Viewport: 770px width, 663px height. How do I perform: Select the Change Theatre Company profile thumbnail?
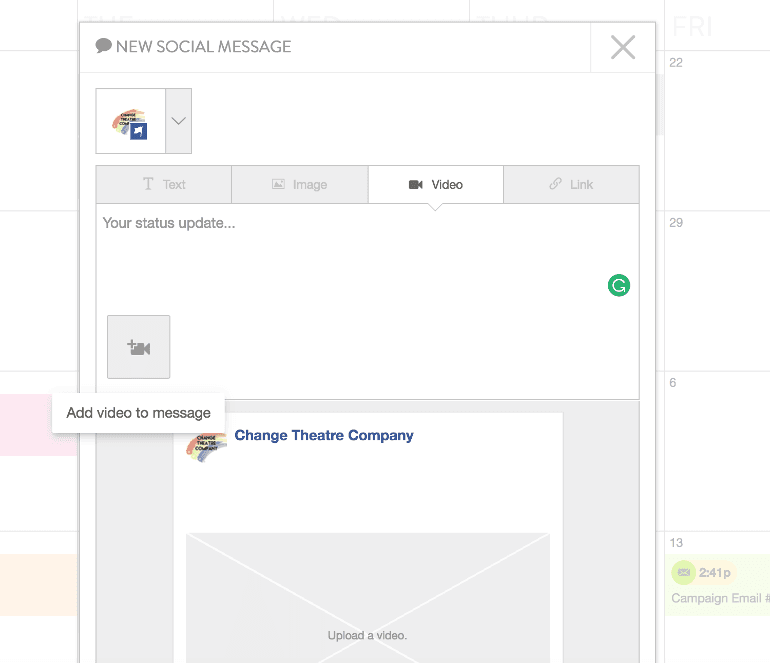coord(130,121)
